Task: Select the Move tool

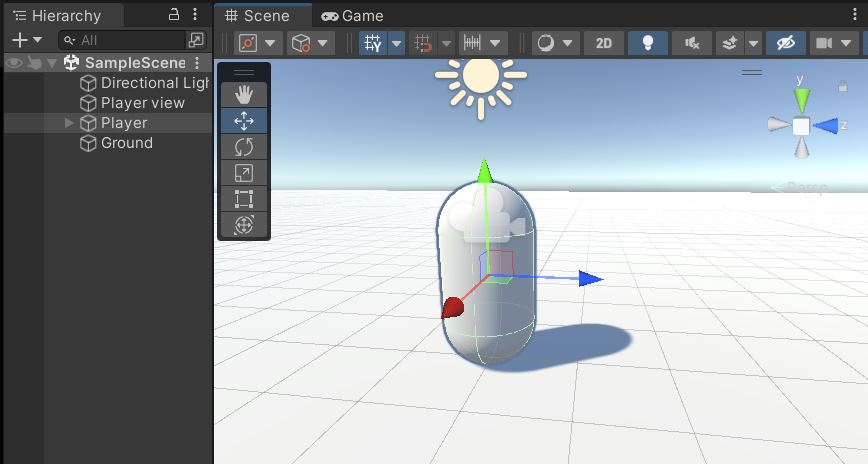Action: [244, 121]
